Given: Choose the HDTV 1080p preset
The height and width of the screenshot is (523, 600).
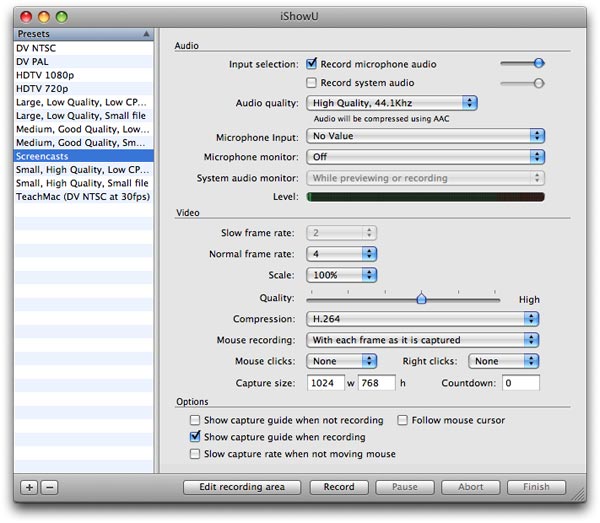Looking at the screenshot, I should tap(83, 75).
